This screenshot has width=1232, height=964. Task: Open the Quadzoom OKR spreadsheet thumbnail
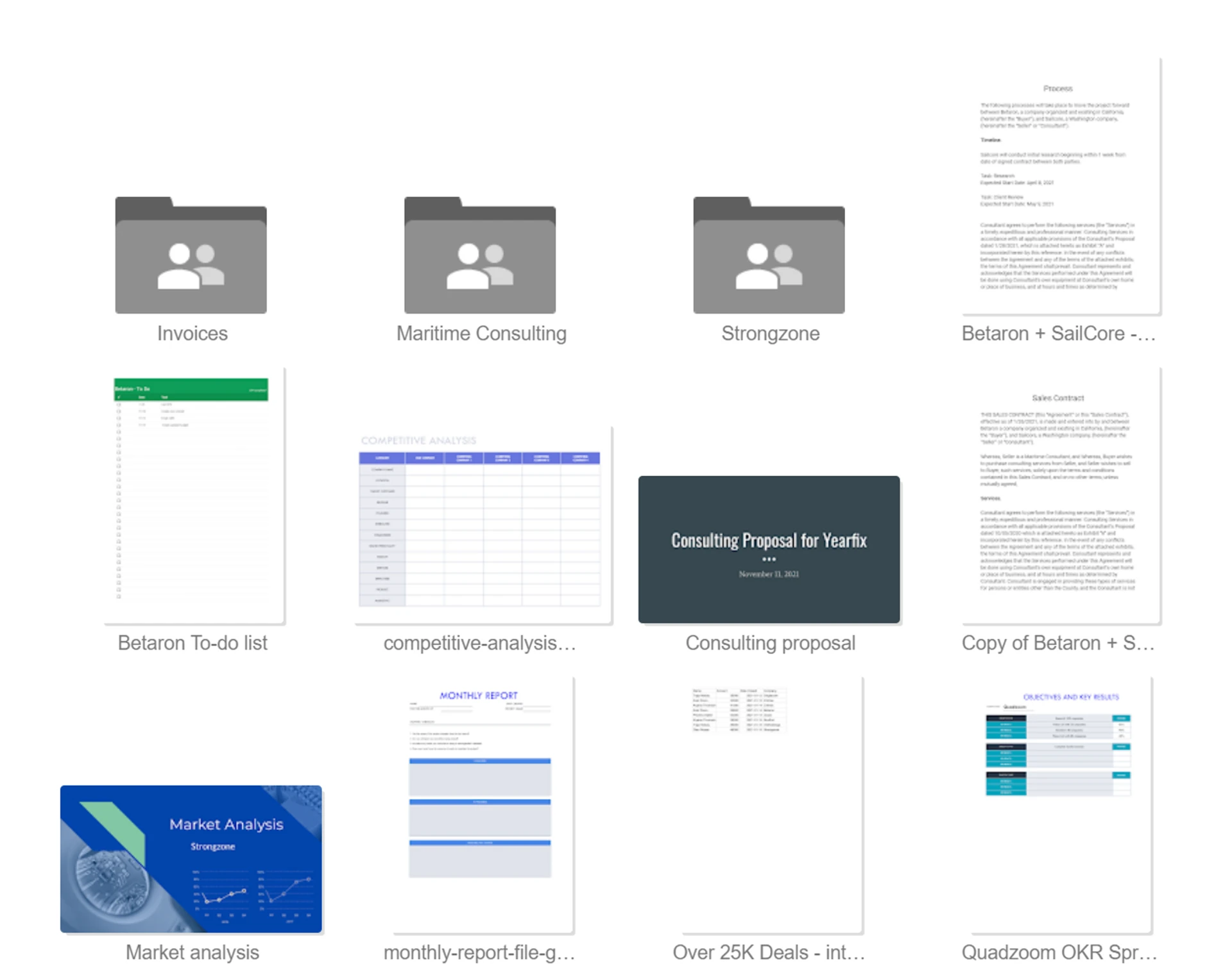(1061, 805)
